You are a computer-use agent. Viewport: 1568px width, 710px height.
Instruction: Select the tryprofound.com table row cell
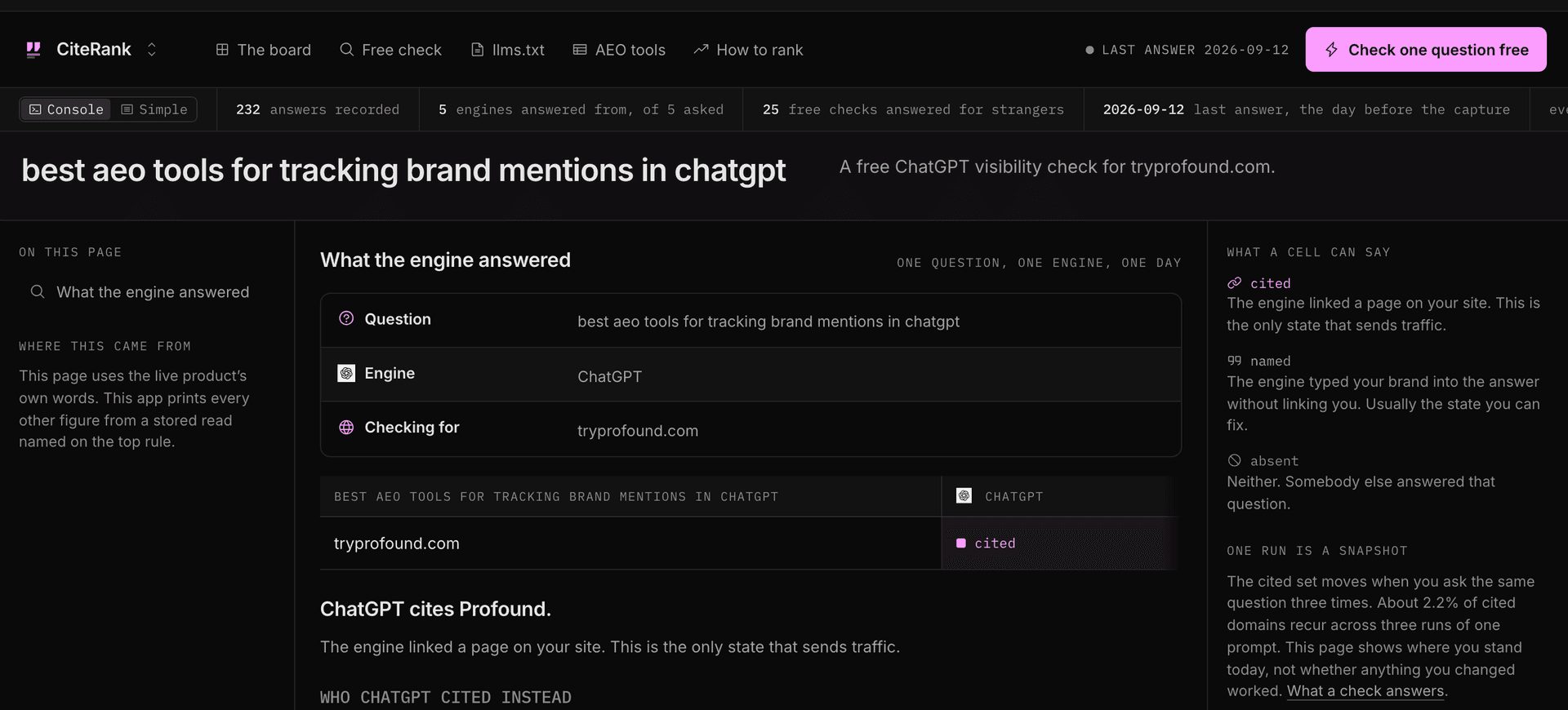(630, 544)
